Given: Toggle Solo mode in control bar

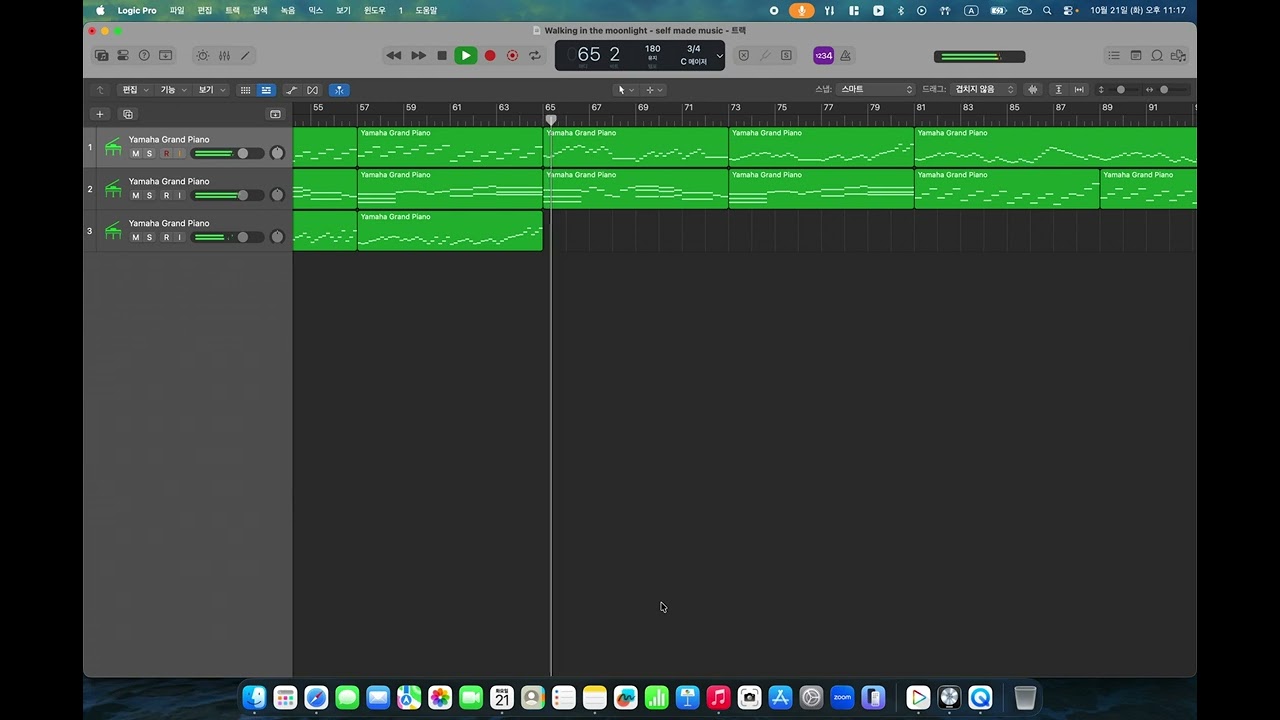Looking at the screenshot, I should coord(787,56).
